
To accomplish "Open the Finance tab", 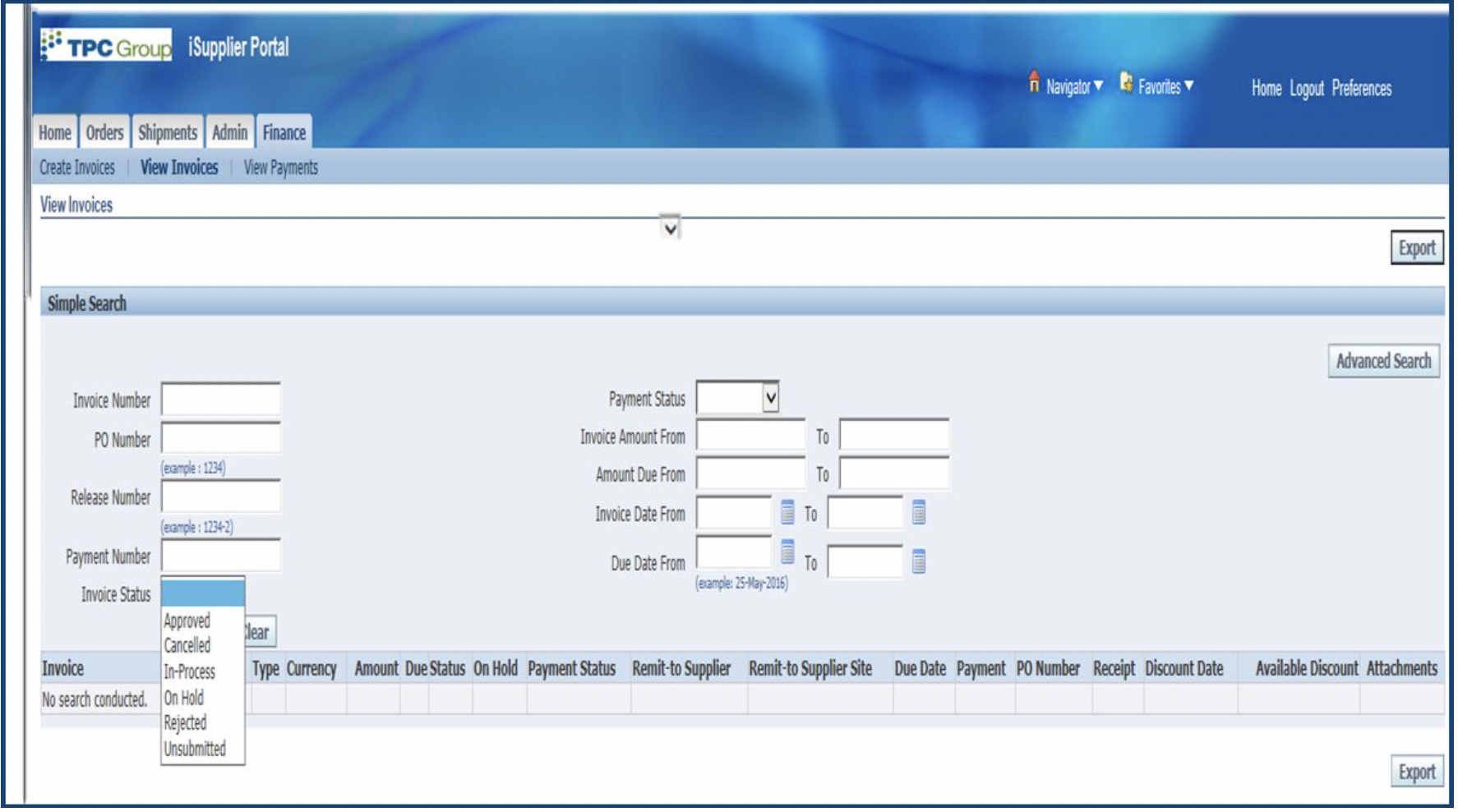I will pos(284,132).
